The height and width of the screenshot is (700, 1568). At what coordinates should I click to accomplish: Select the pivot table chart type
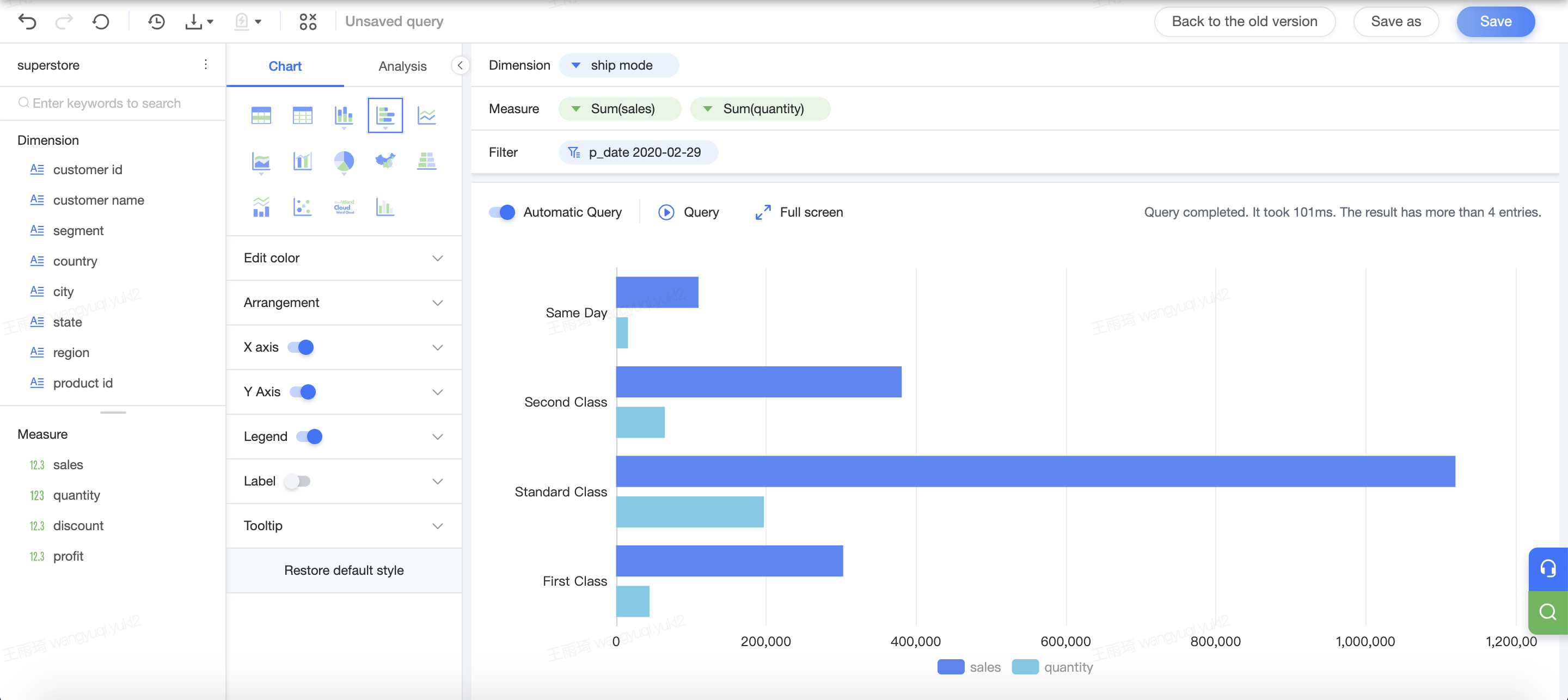pos(261,115)
